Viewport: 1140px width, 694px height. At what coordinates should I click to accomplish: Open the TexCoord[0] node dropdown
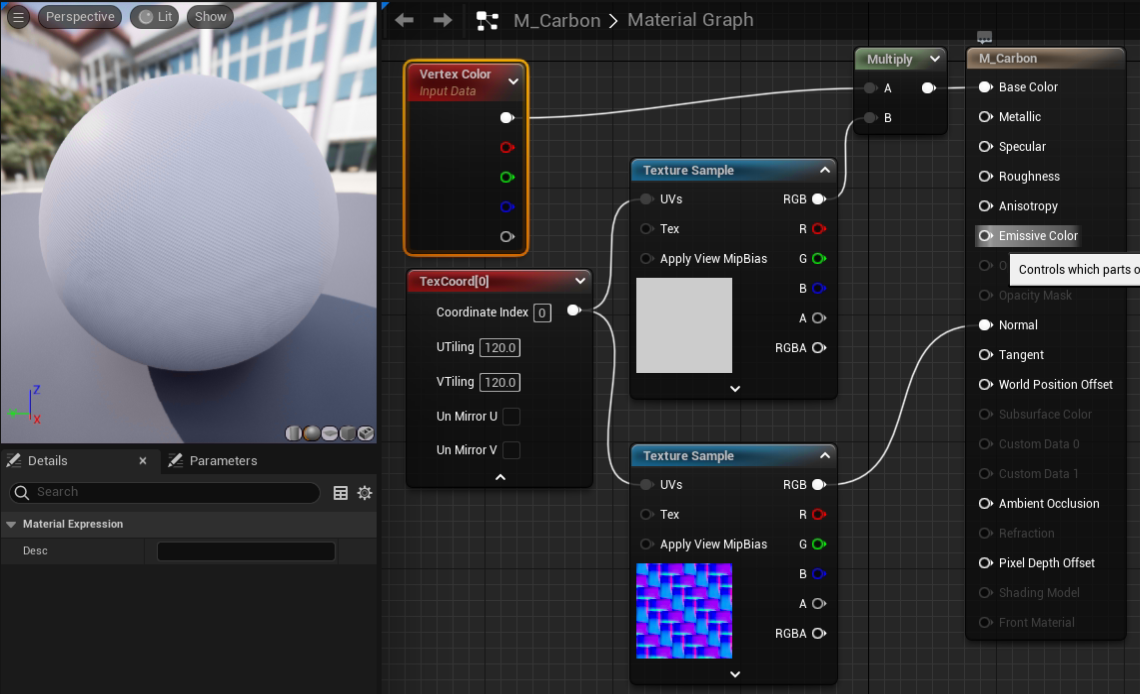[579, 281]
